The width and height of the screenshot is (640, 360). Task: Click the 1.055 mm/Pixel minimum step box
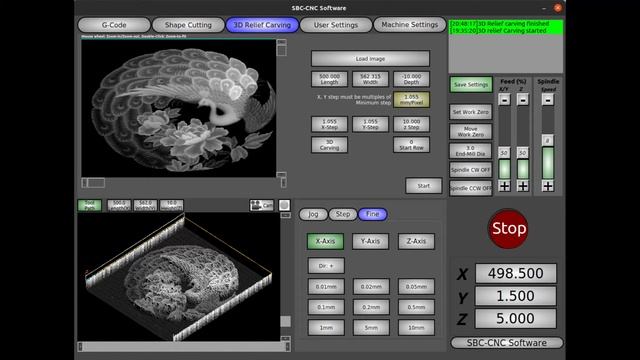point(411,100)
